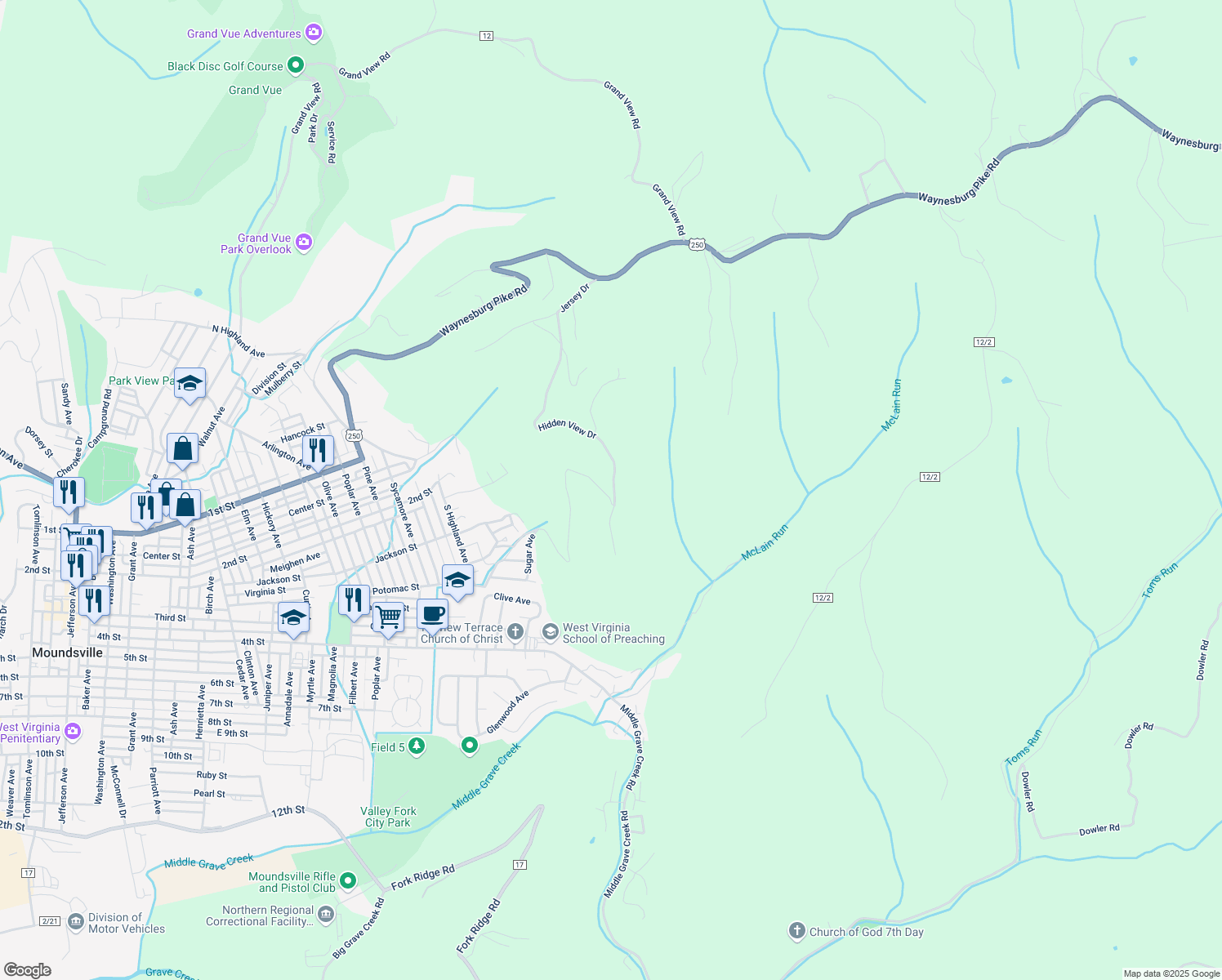
Task: Click the Clive Ave label
Action: 512,599
